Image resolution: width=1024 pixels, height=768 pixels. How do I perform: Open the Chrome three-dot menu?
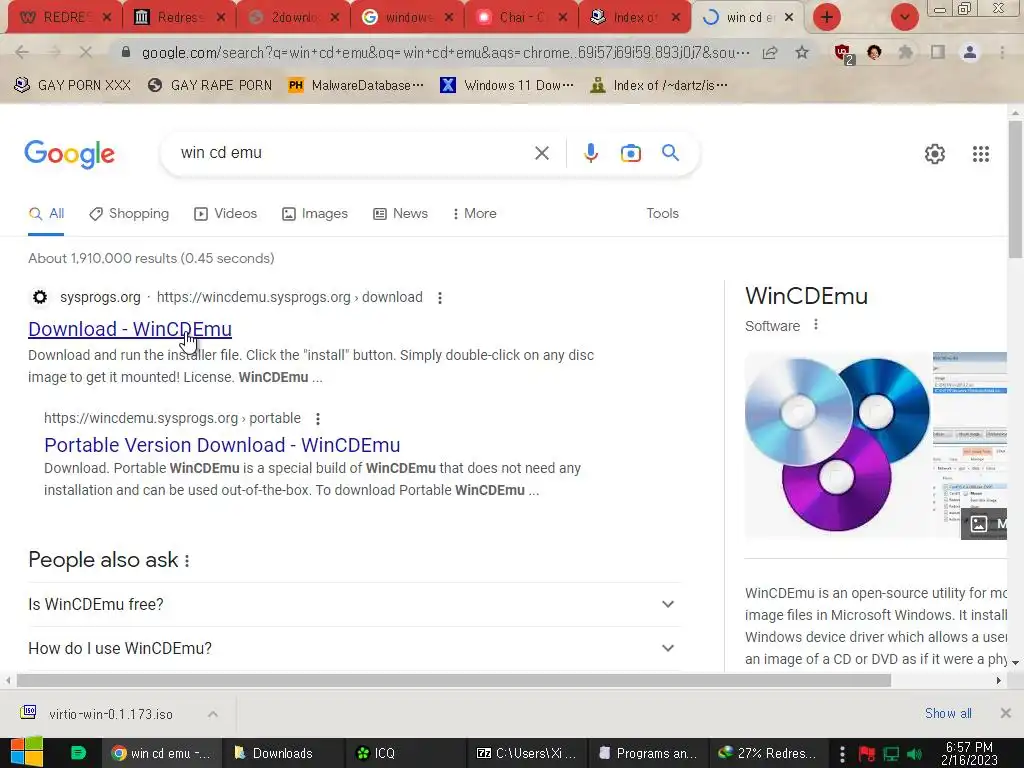coord(1002,52)
